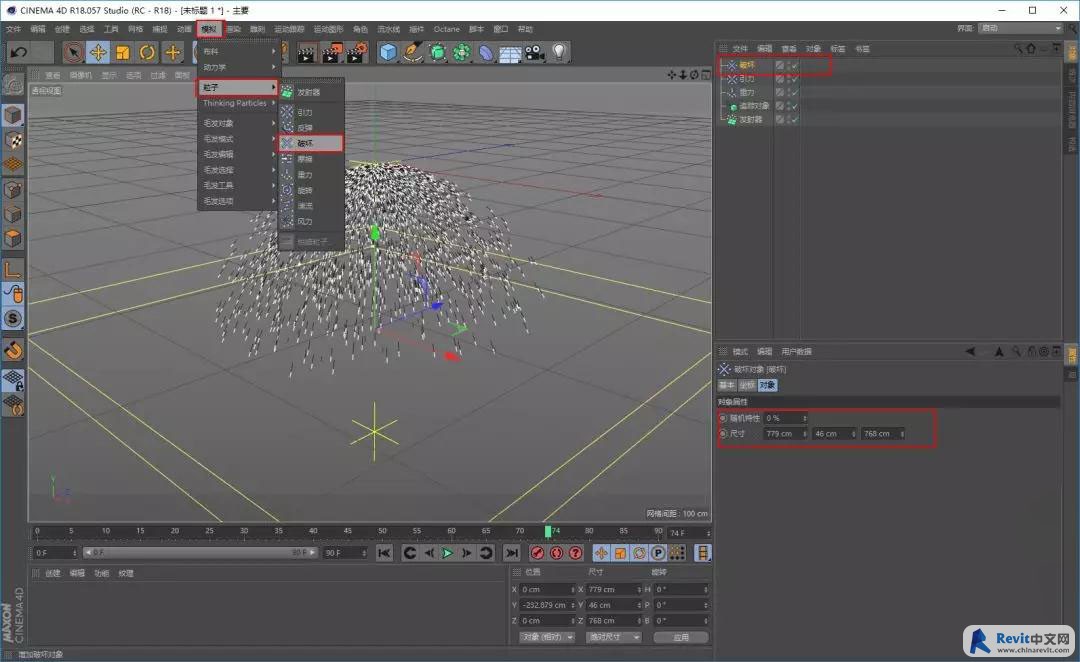Activate the Rotate tool
This screenshot has width=1080, height=662.
click(x=147, y=52)
